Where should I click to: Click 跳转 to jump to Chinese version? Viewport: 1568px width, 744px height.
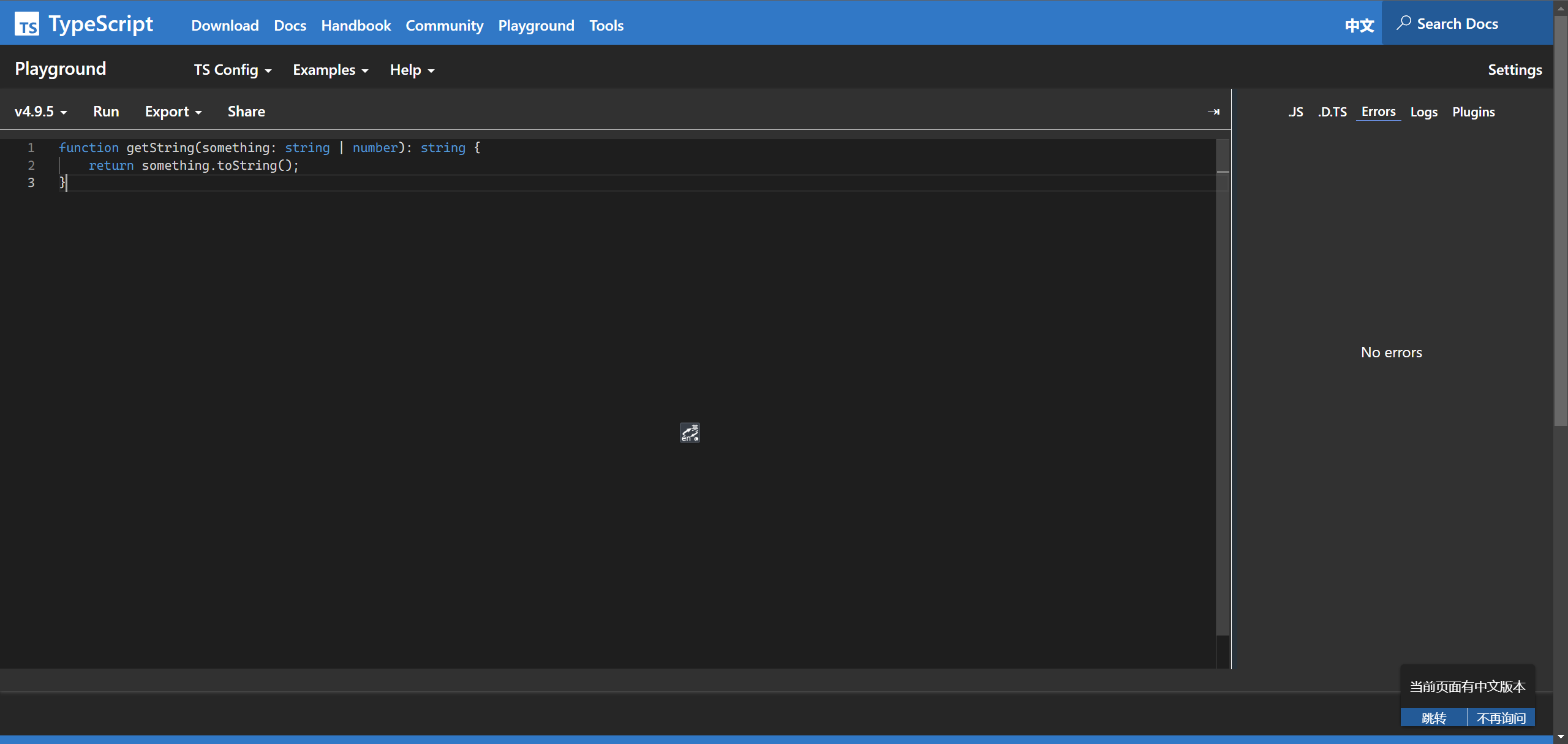click(1433, 718)
